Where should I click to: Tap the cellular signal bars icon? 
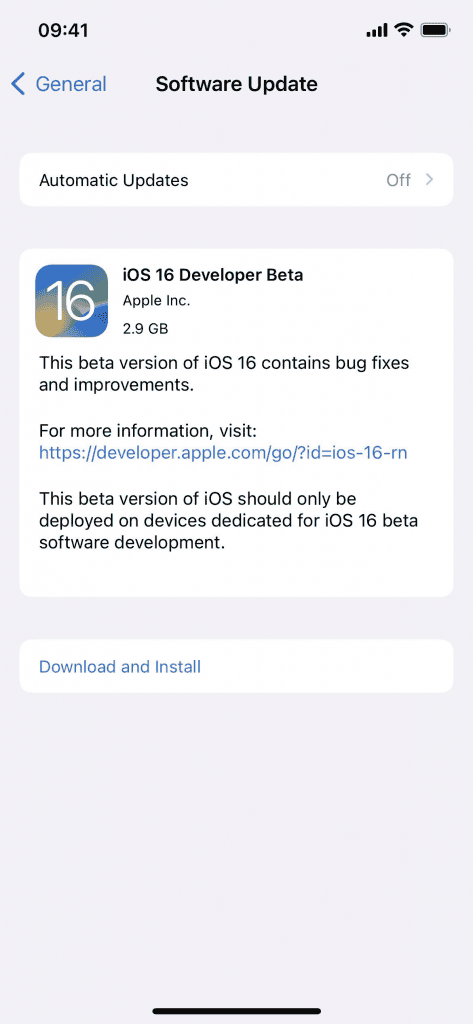(378, 31)
